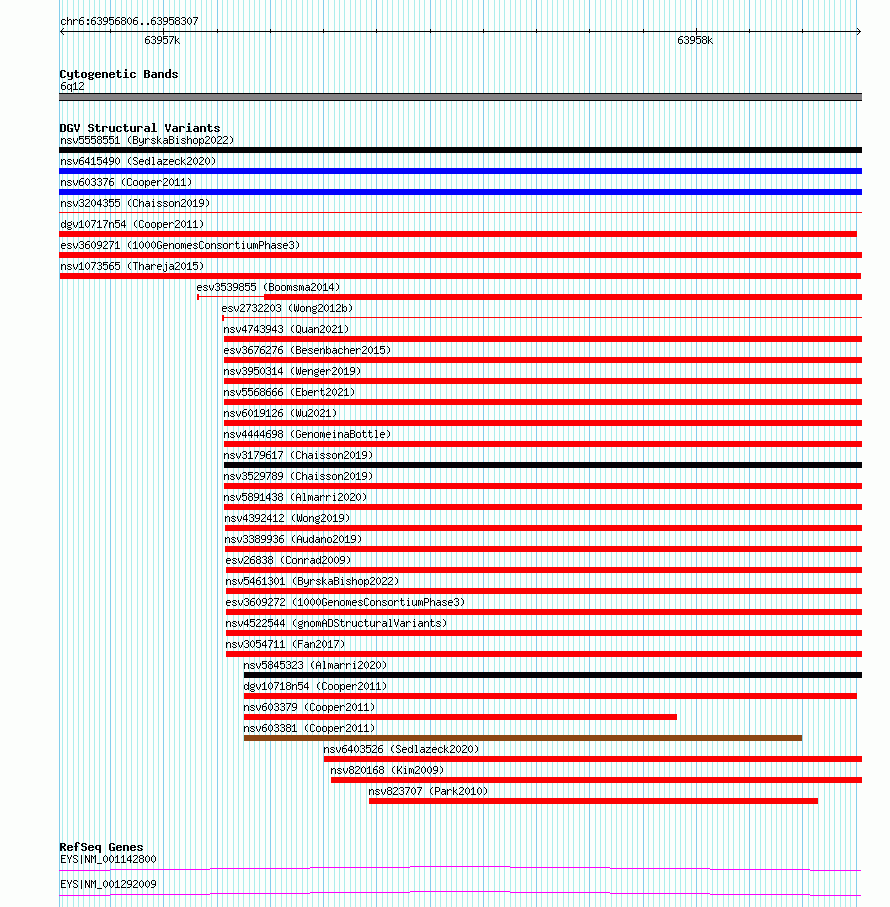Click the red bar under nsv820168

pos(597,780)
